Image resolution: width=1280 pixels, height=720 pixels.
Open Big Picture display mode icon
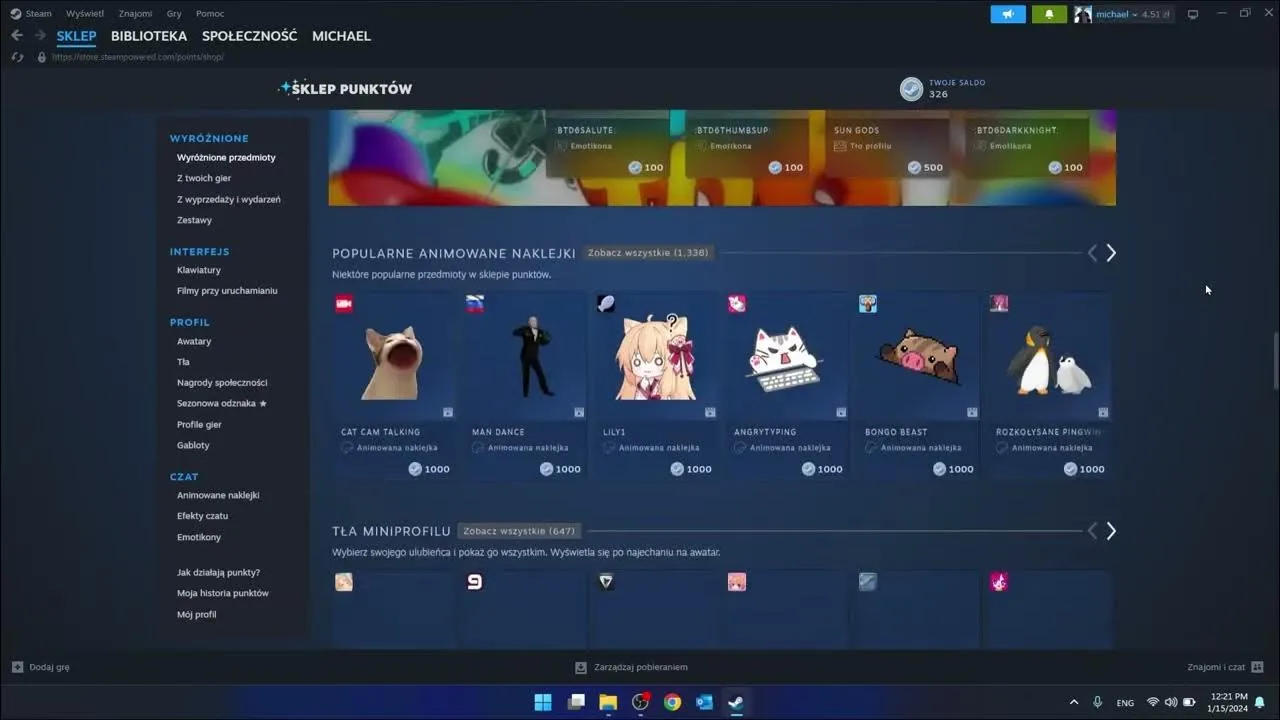1192,14
